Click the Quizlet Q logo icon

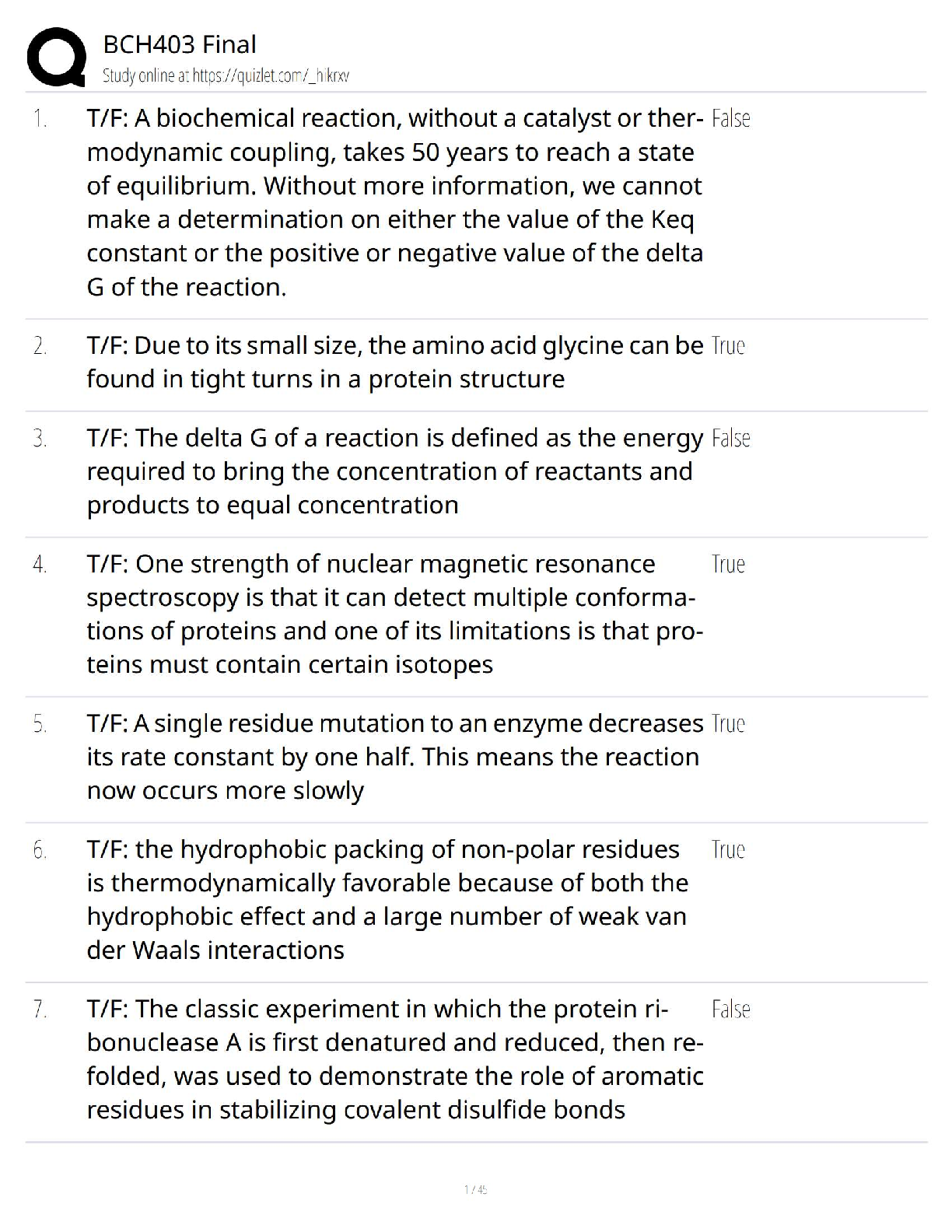point(56,57)
